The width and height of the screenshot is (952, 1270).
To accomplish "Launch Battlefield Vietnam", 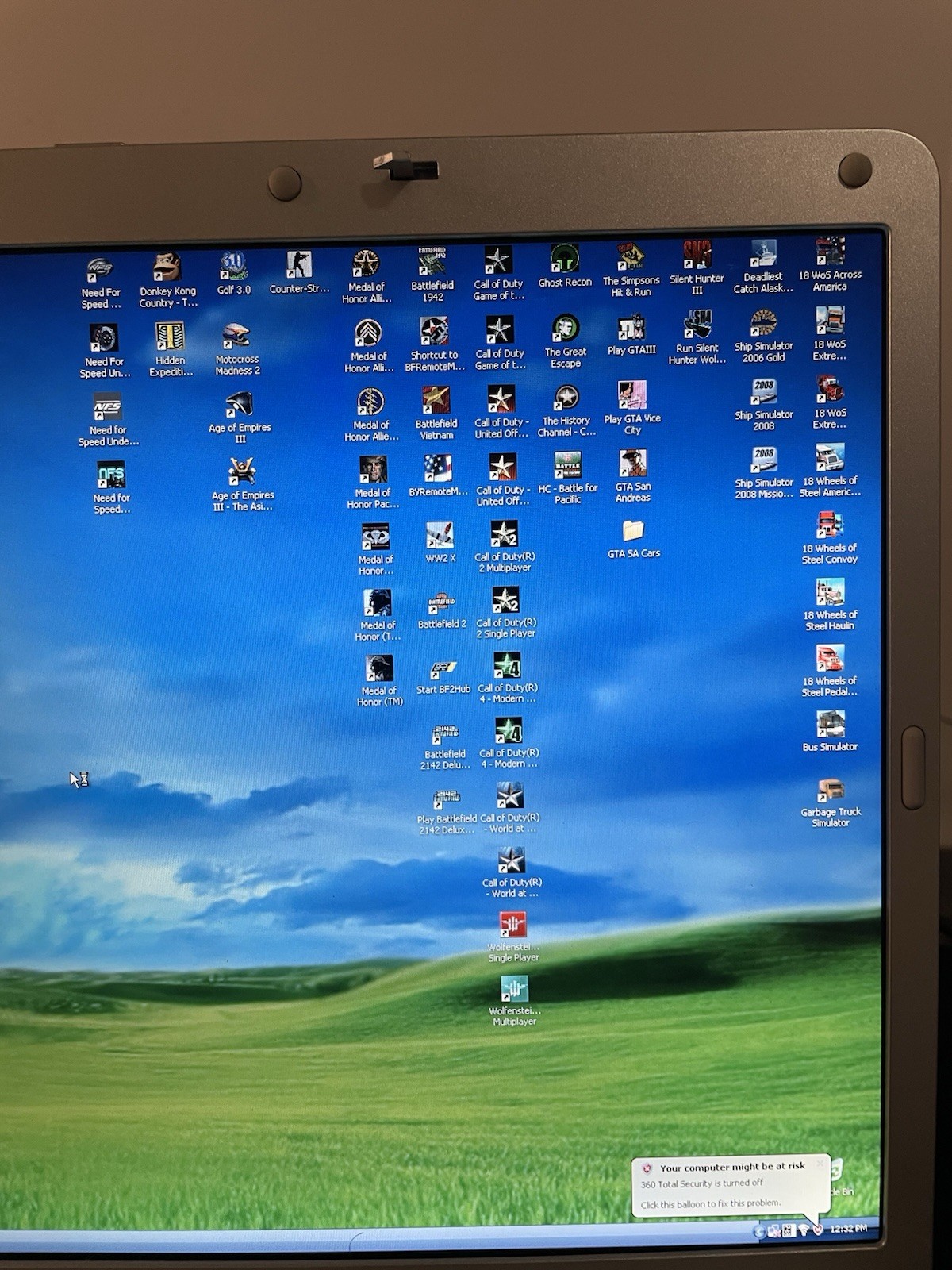I will pos(436,414).
